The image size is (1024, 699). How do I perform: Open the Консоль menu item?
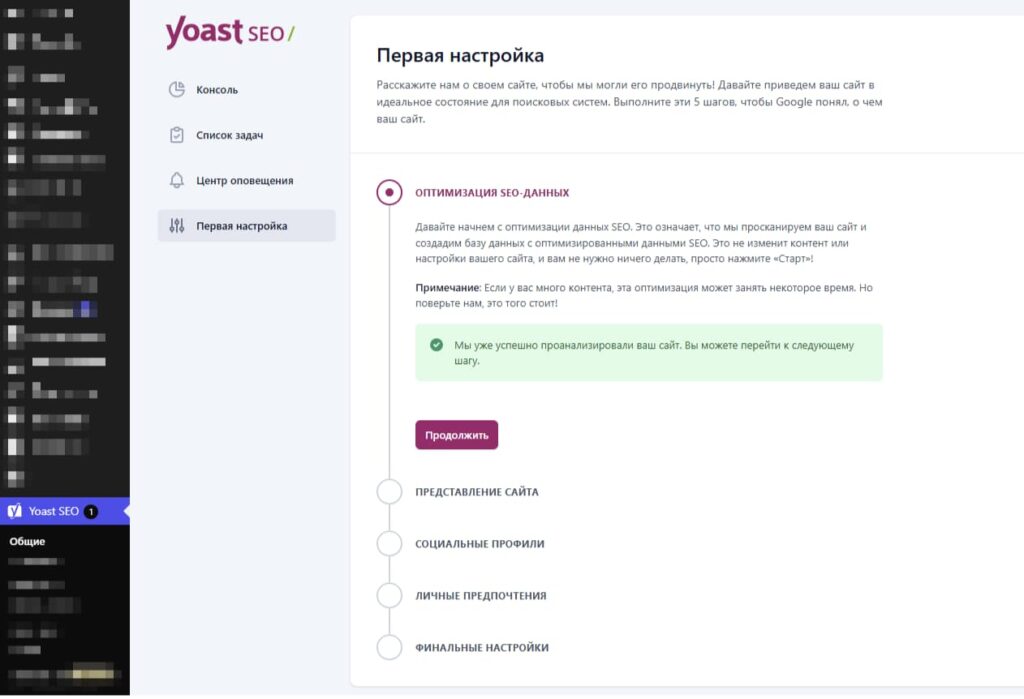[246, 89]
